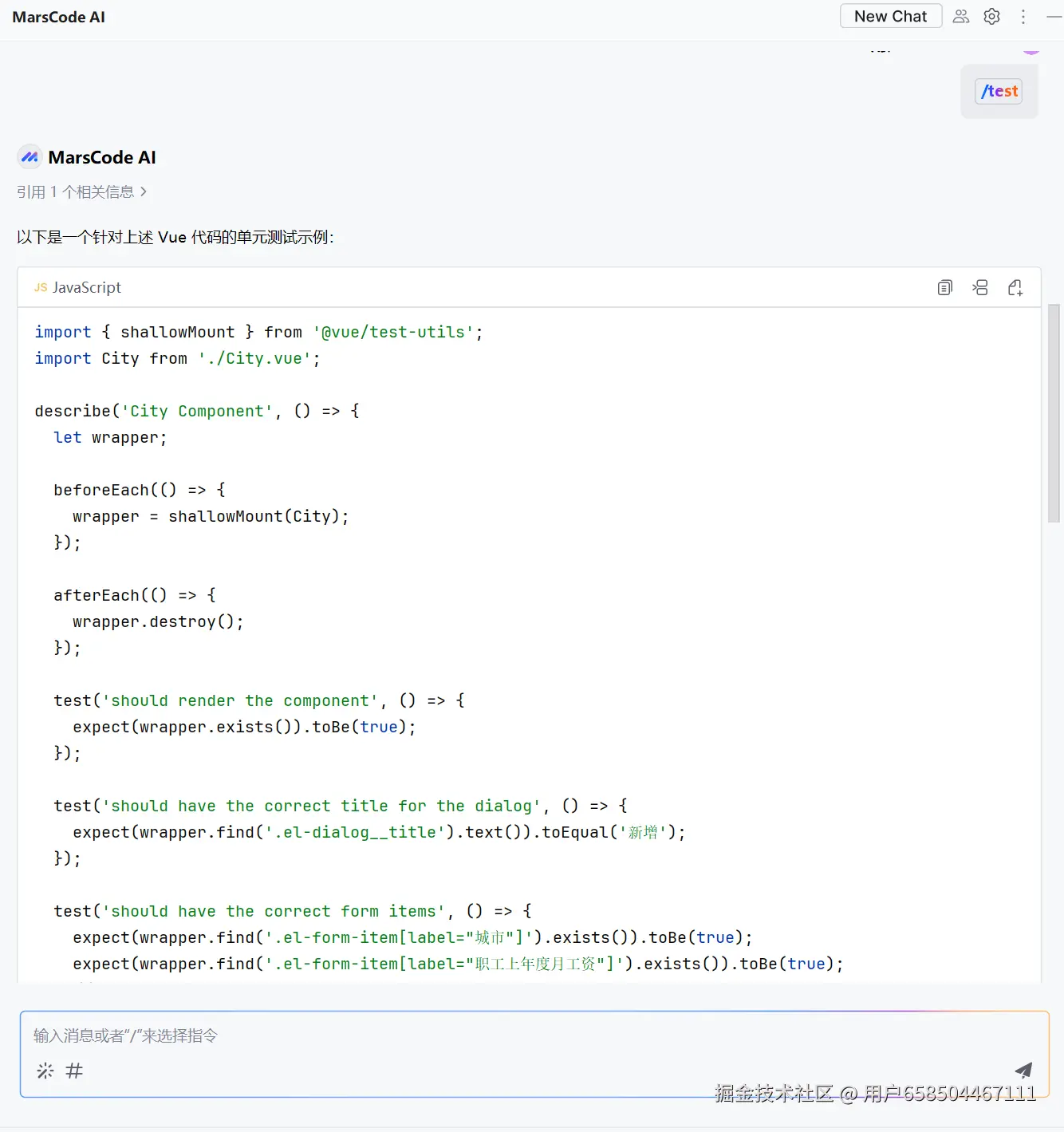
Task: Click the JS JavaScript language label
Action: tap(77, 287)
